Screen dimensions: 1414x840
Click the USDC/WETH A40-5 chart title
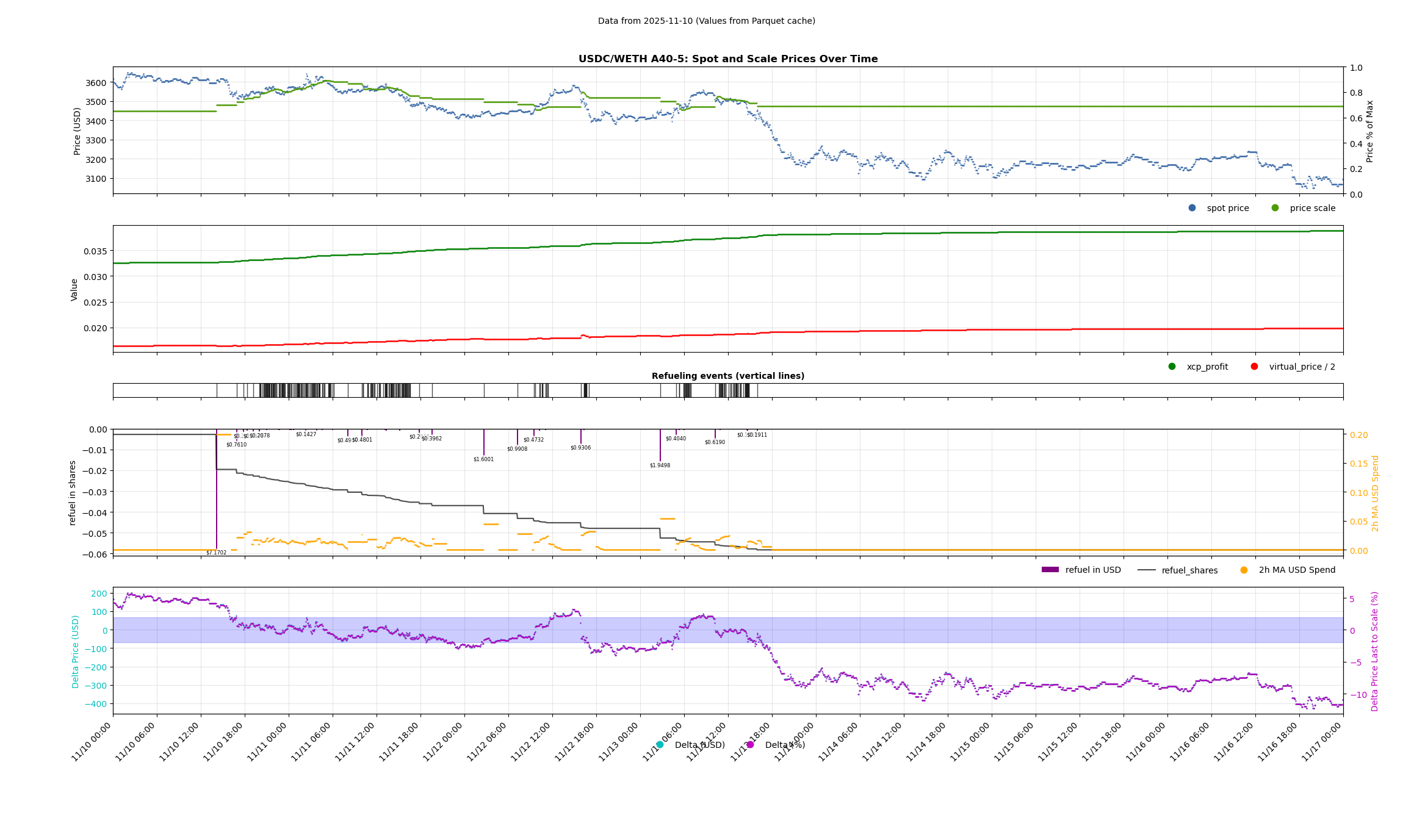coord(727,59)
